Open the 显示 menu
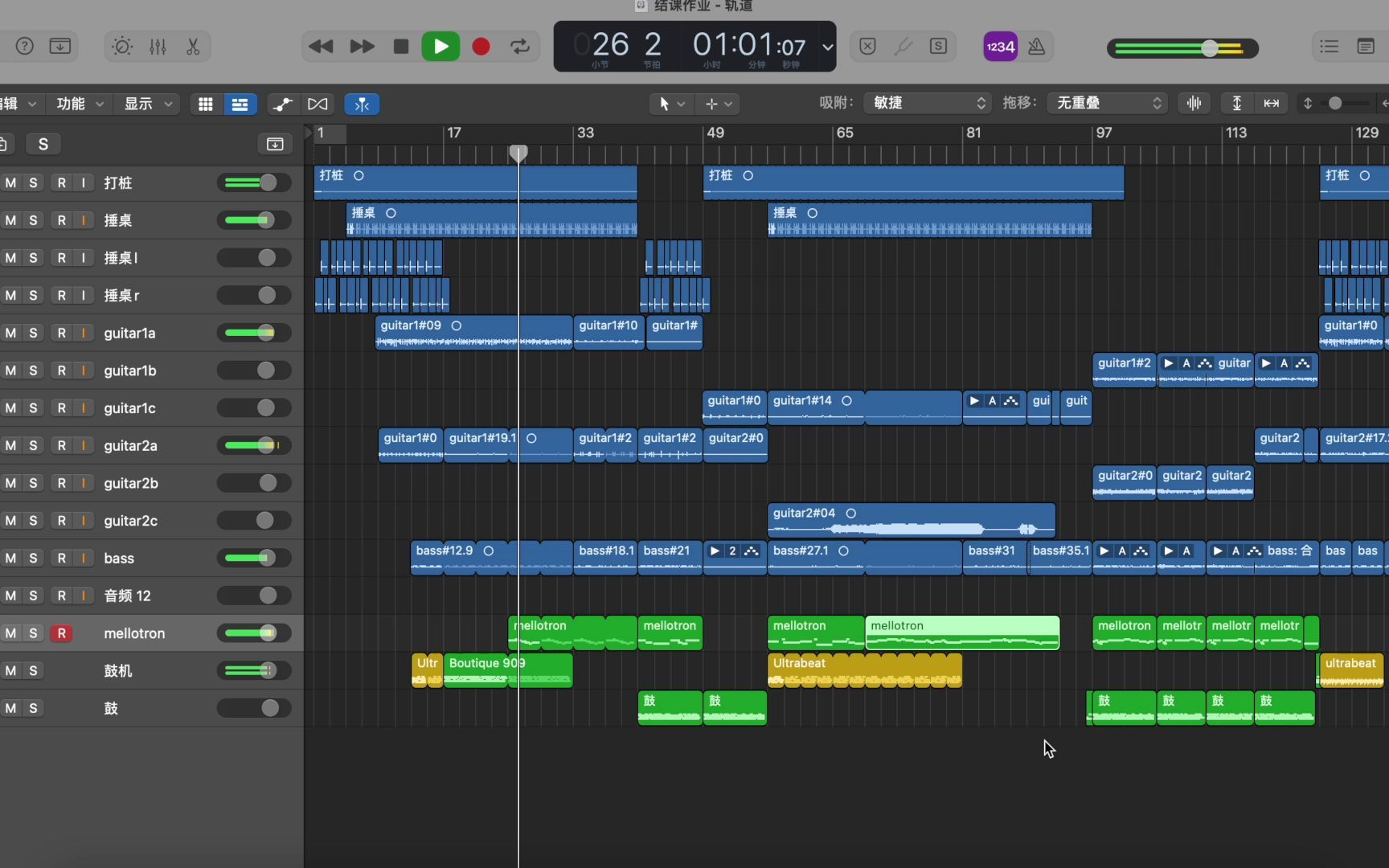 pos(148,104)
